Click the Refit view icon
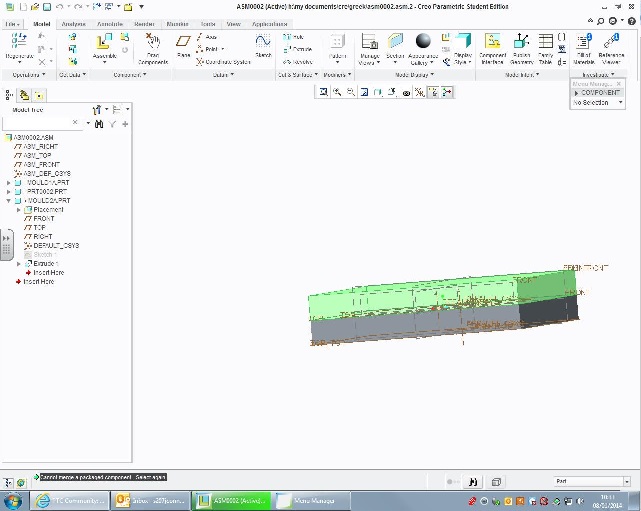The height and width of the screenshot is (511, 641). (323, 92)
